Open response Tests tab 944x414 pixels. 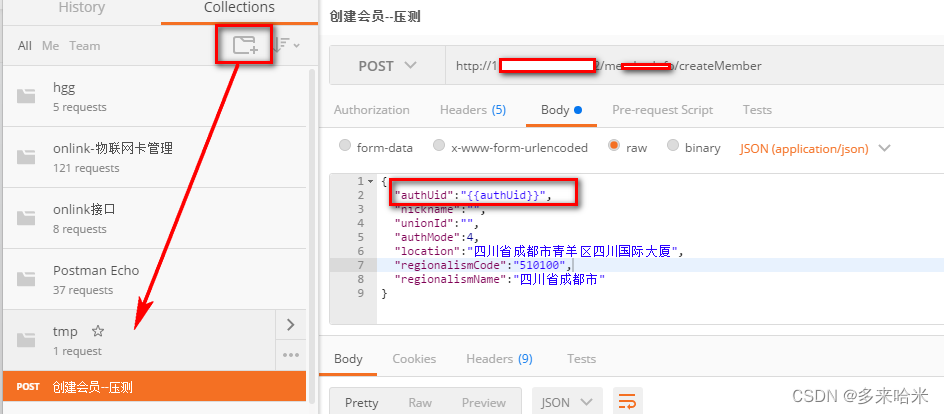581,359
